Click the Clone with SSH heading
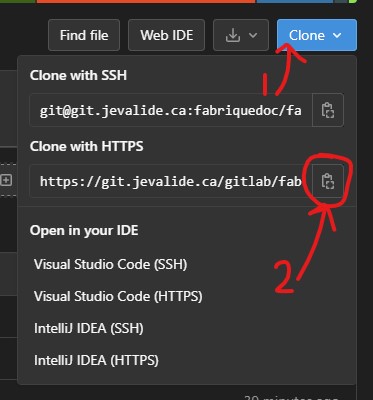Screen dimensions: 373x400 [78, 75]
